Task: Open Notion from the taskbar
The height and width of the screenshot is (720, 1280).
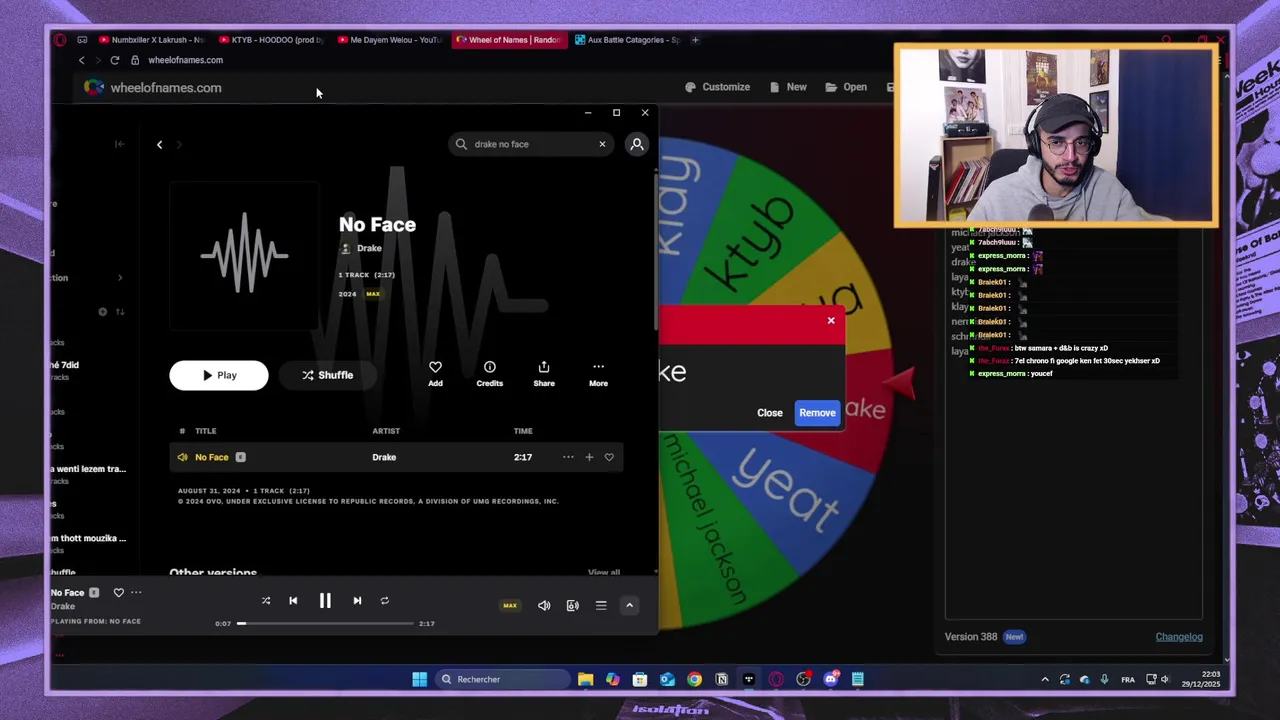Action: [x=721, y=680]
